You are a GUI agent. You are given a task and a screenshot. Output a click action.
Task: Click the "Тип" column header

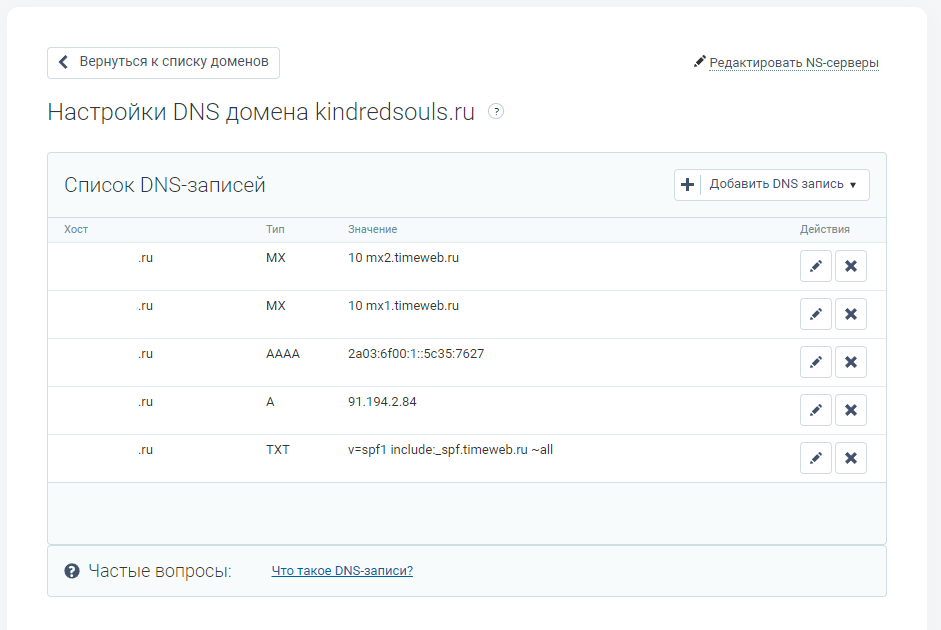point(275,230)
